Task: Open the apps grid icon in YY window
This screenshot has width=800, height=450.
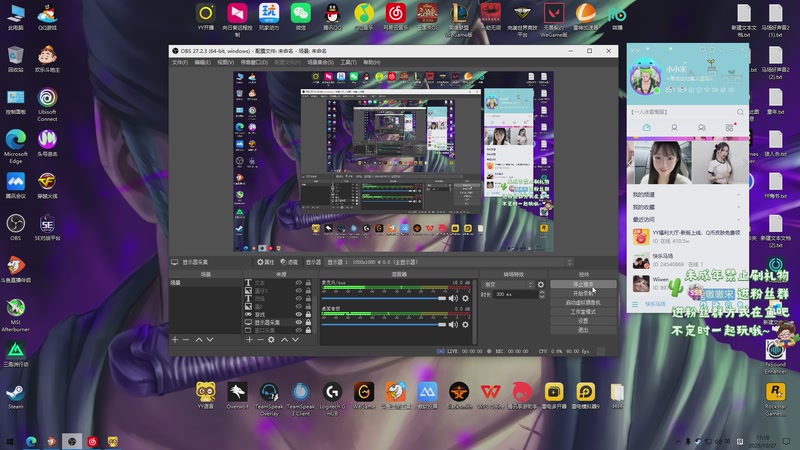Action: tap(730, 128)
